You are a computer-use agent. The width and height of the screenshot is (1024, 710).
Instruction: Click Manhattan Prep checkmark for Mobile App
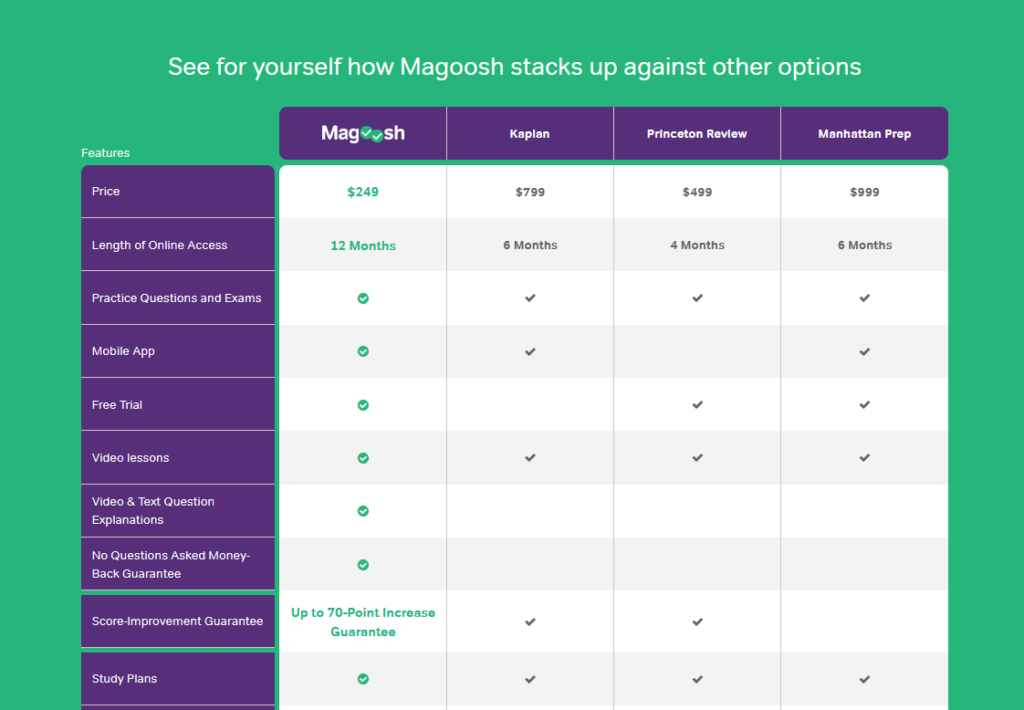(864, 351)
